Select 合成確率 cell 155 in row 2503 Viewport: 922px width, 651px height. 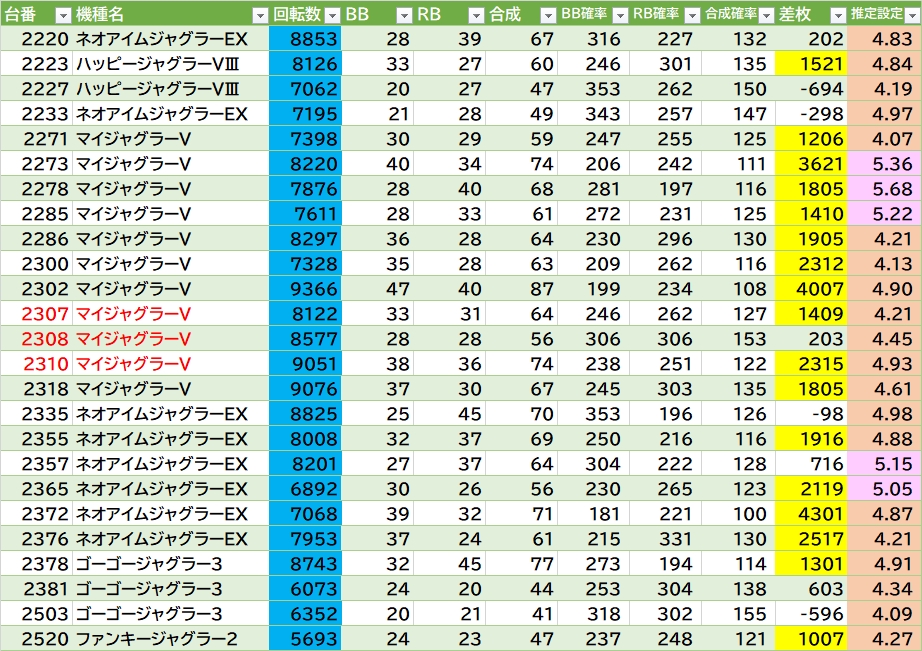(x=738, y=613)
